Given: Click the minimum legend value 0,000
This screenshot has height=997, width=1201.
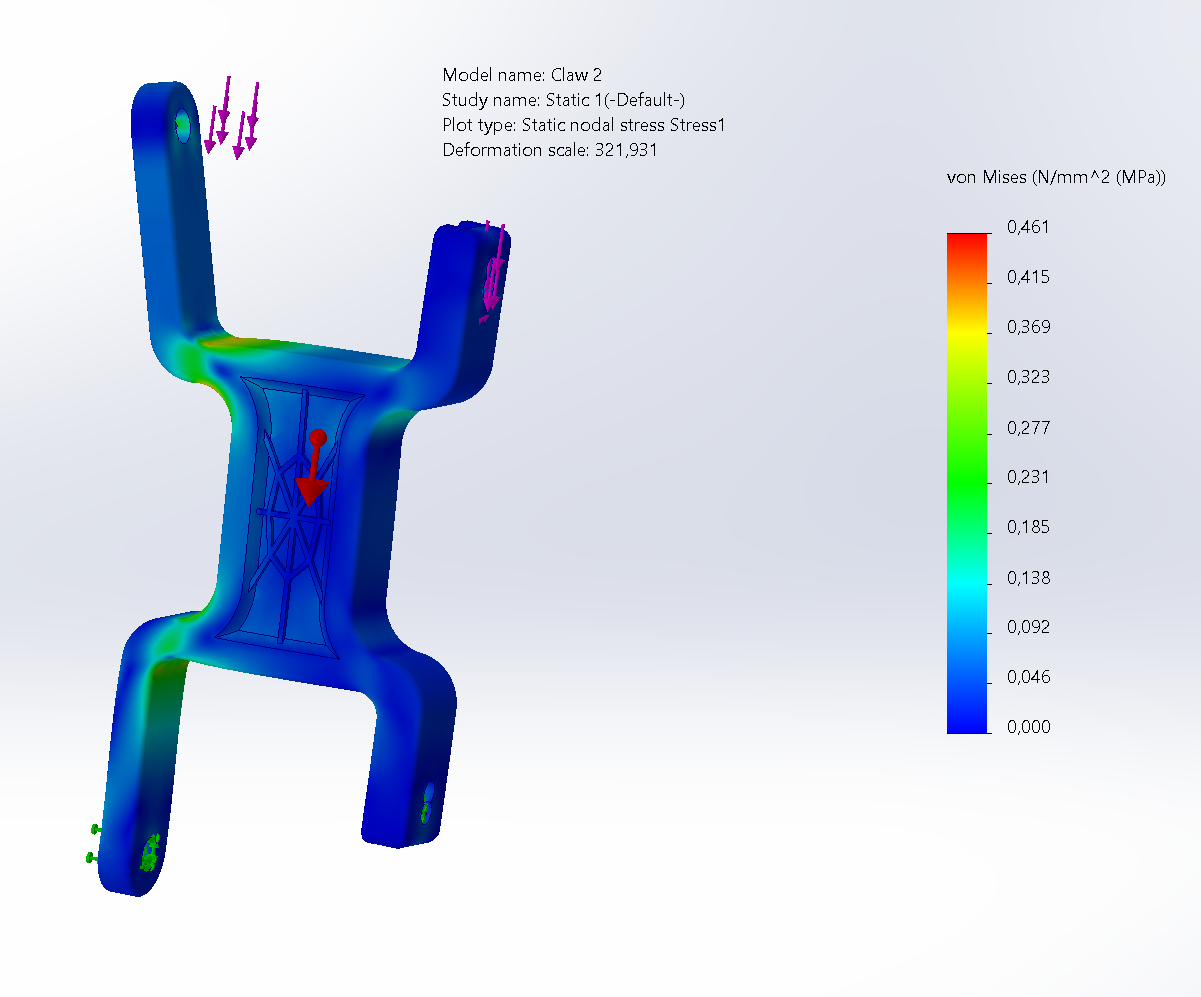Looking at the screenshot, I should click(x=1029, y=727).
